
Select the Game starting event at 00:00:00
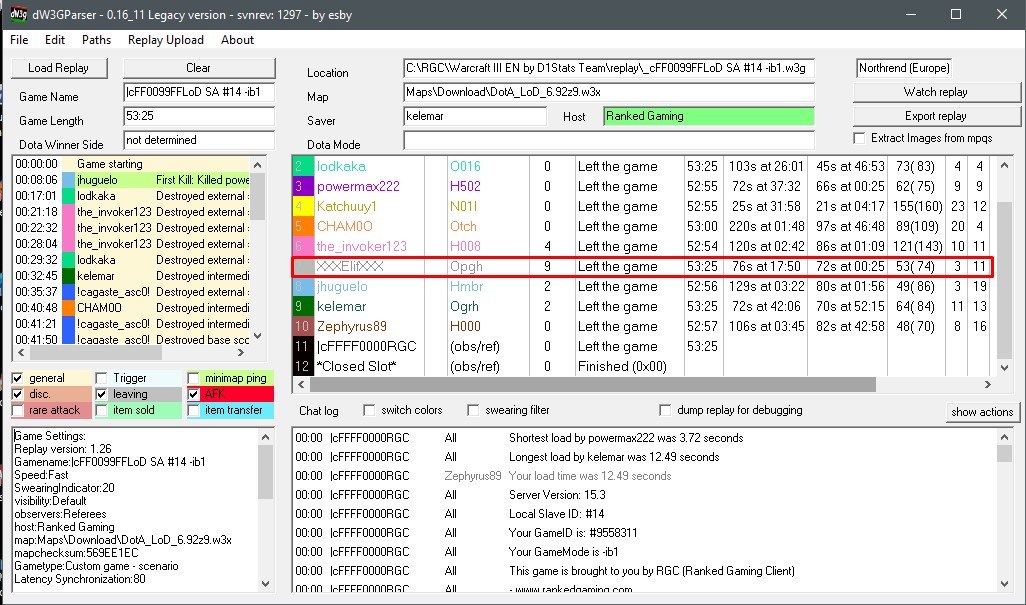132,164
